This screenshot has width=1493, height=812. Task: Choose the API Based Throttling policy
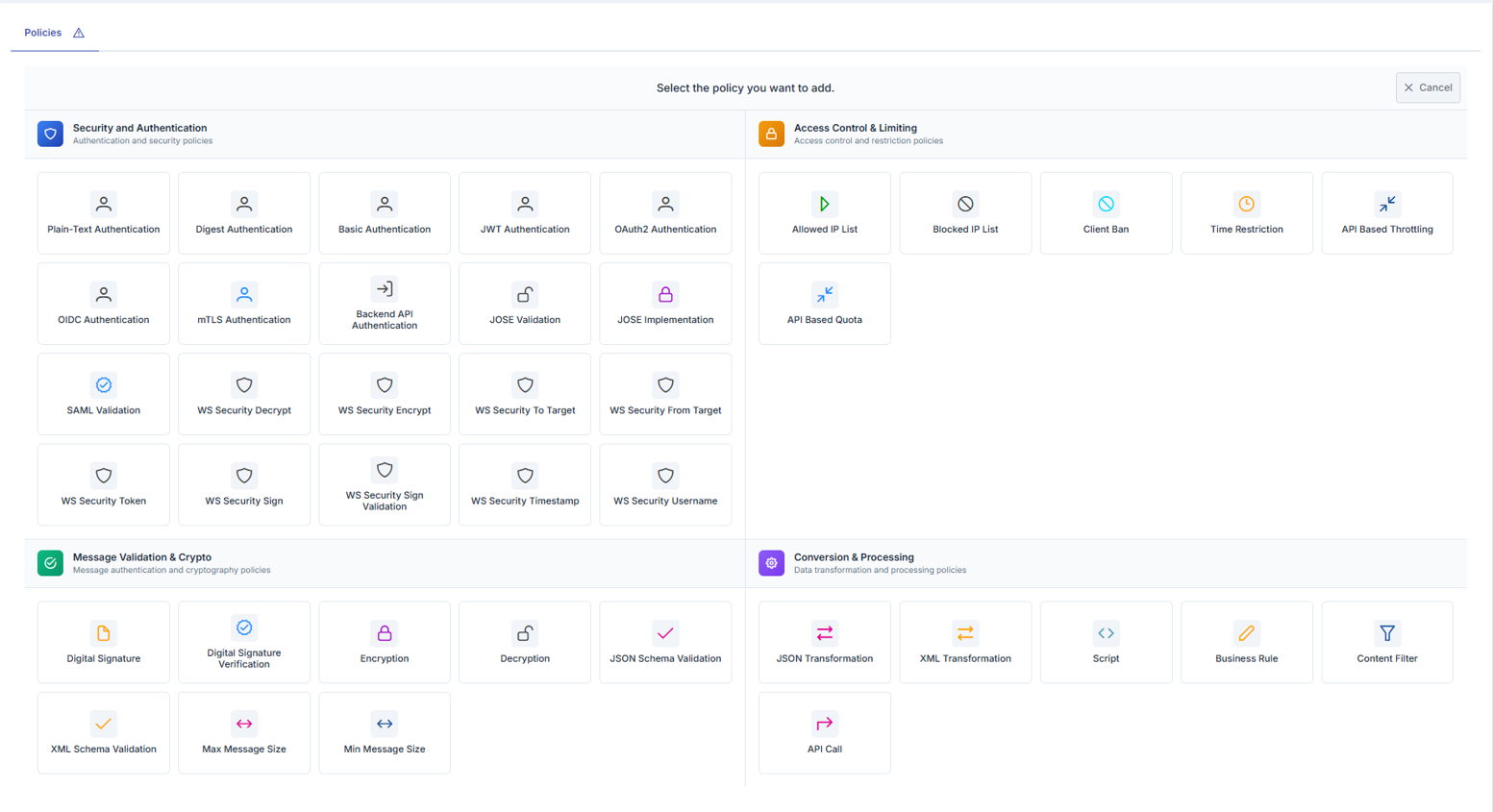1386,213
